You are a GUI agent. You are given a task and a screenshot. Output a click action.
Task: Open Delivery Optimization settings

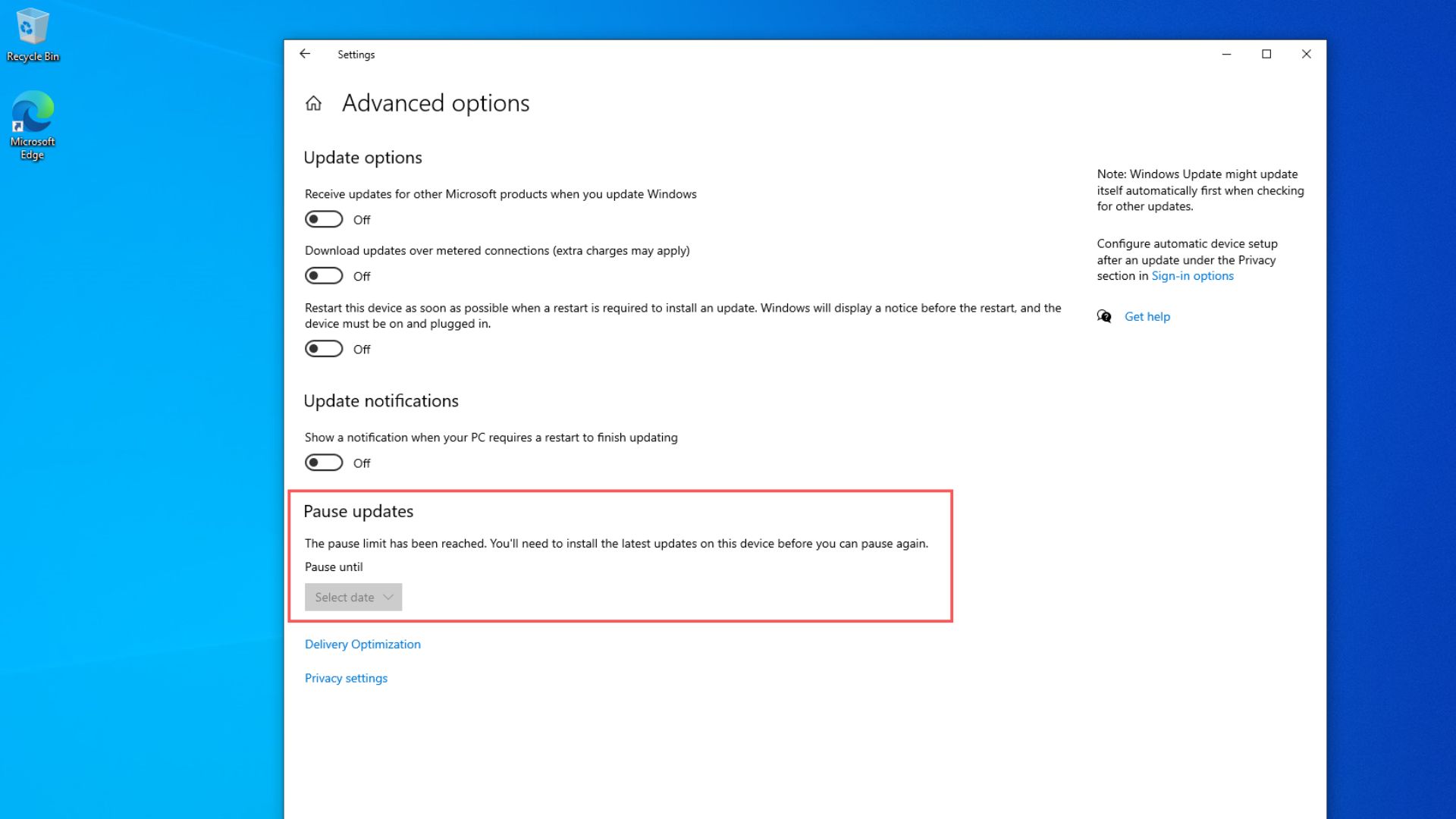pos(362,644)
